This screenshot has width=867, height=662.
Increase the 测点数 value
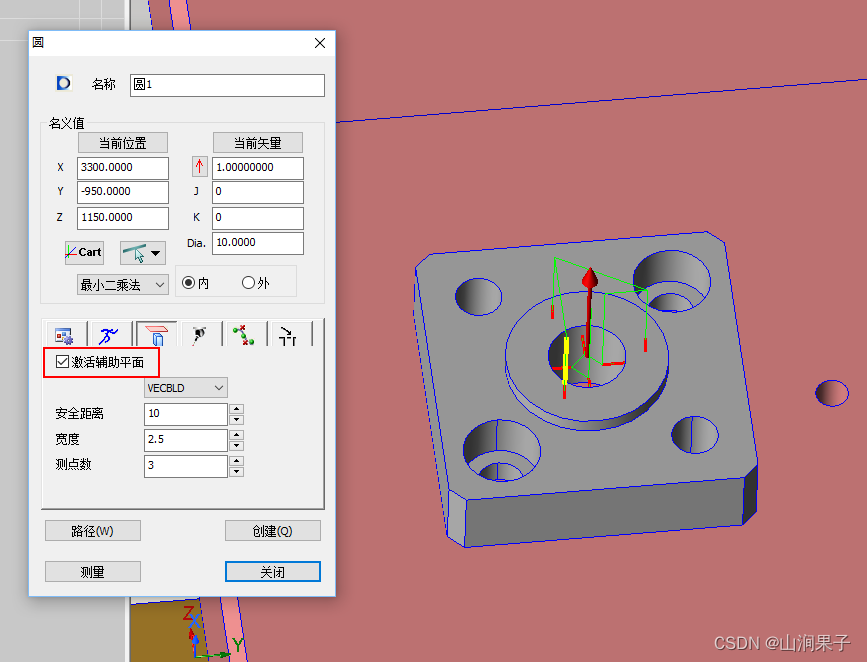click(x=237, y=461)
